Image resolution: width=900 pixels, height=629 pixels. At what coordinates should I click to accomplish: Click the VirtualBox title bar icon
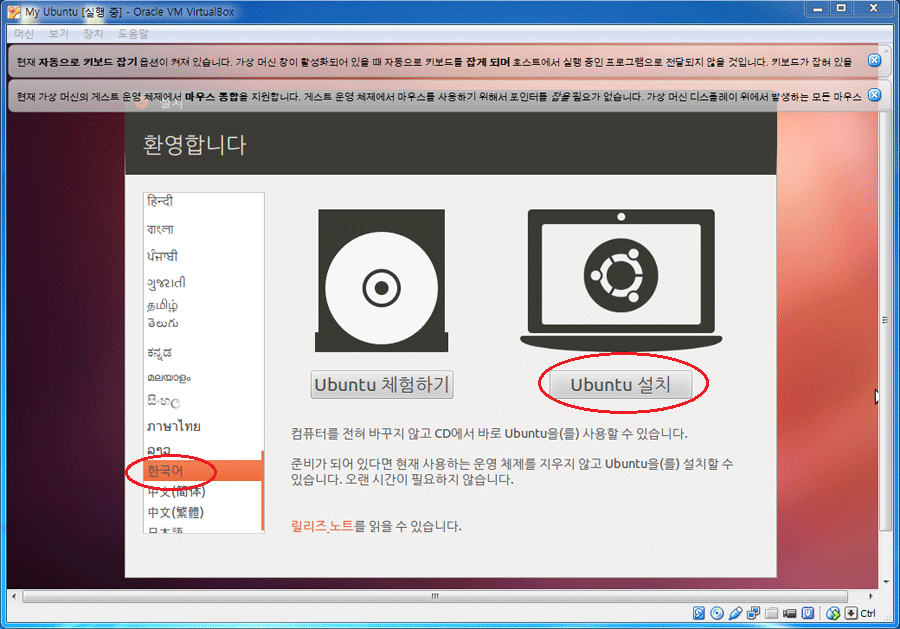pyautogui.click(x=14, y=11)
